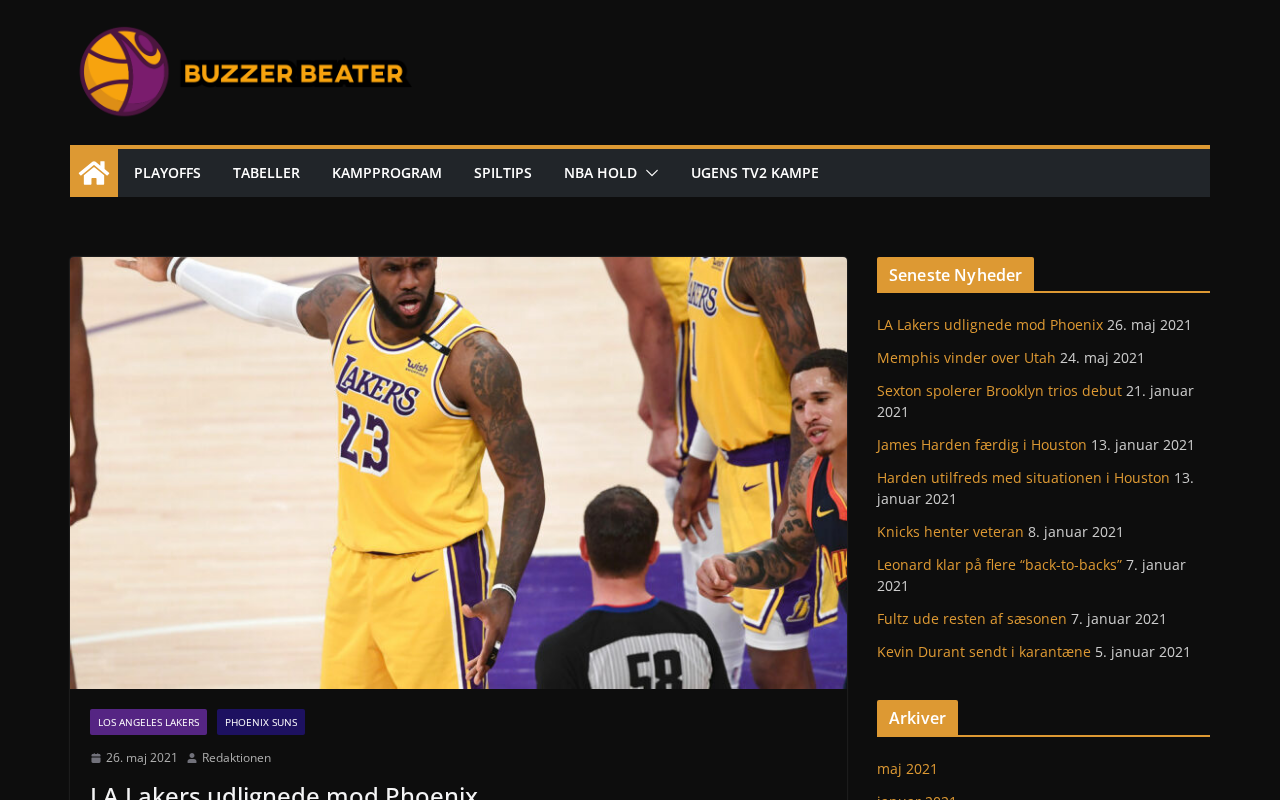The height and width of the screenshot is (800, 1280).
Task: Open 'Memphis vinder over Utah' article
Action: tap(966, 358)
